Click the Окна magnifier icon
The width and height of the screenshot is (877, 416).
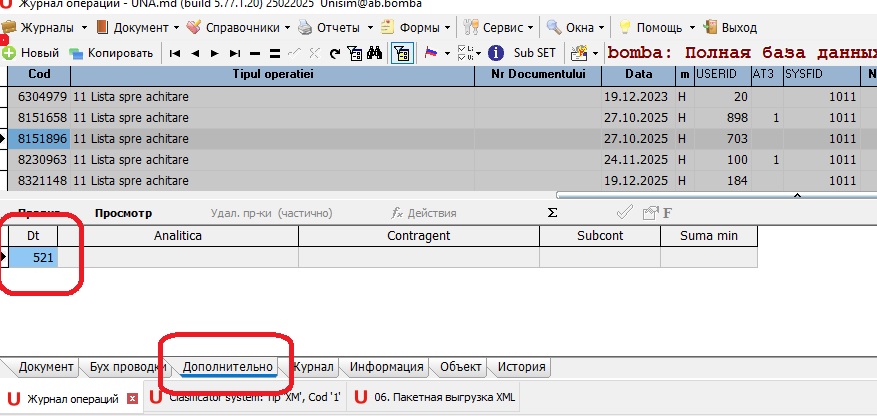coord(554,27)
